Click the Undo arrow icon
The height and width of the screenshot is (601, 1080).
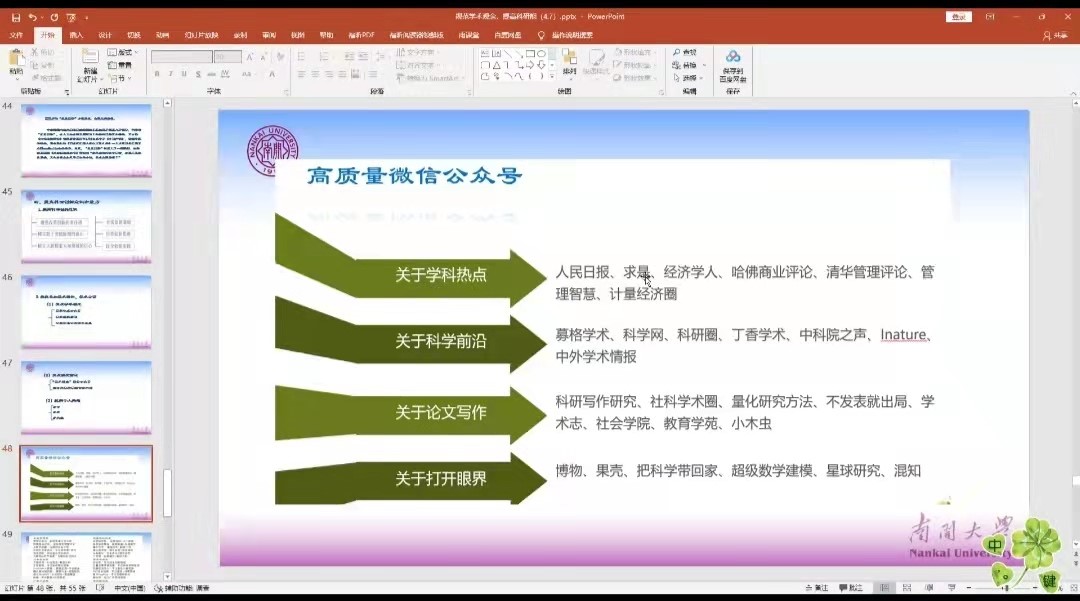click(33, 17)
